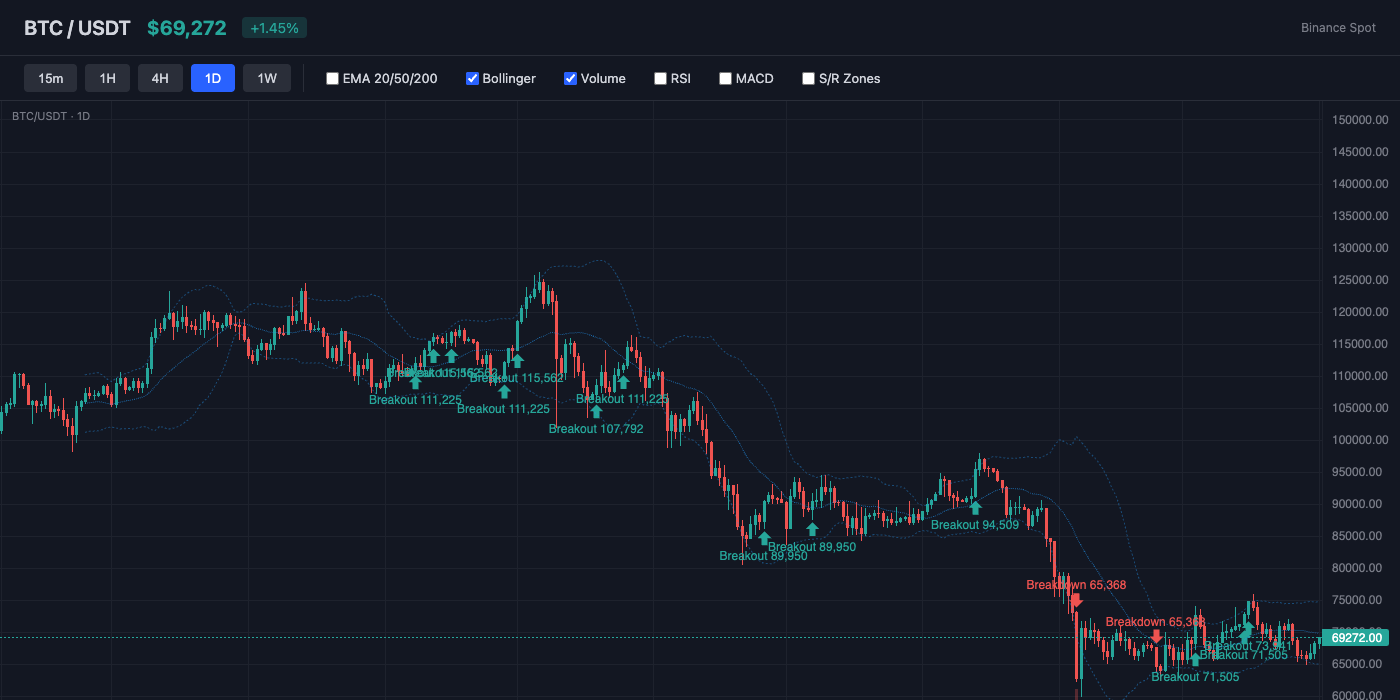Select the 4H timeframe button
The width and height of the screenshot is (1400, 700).
[160, 78]
